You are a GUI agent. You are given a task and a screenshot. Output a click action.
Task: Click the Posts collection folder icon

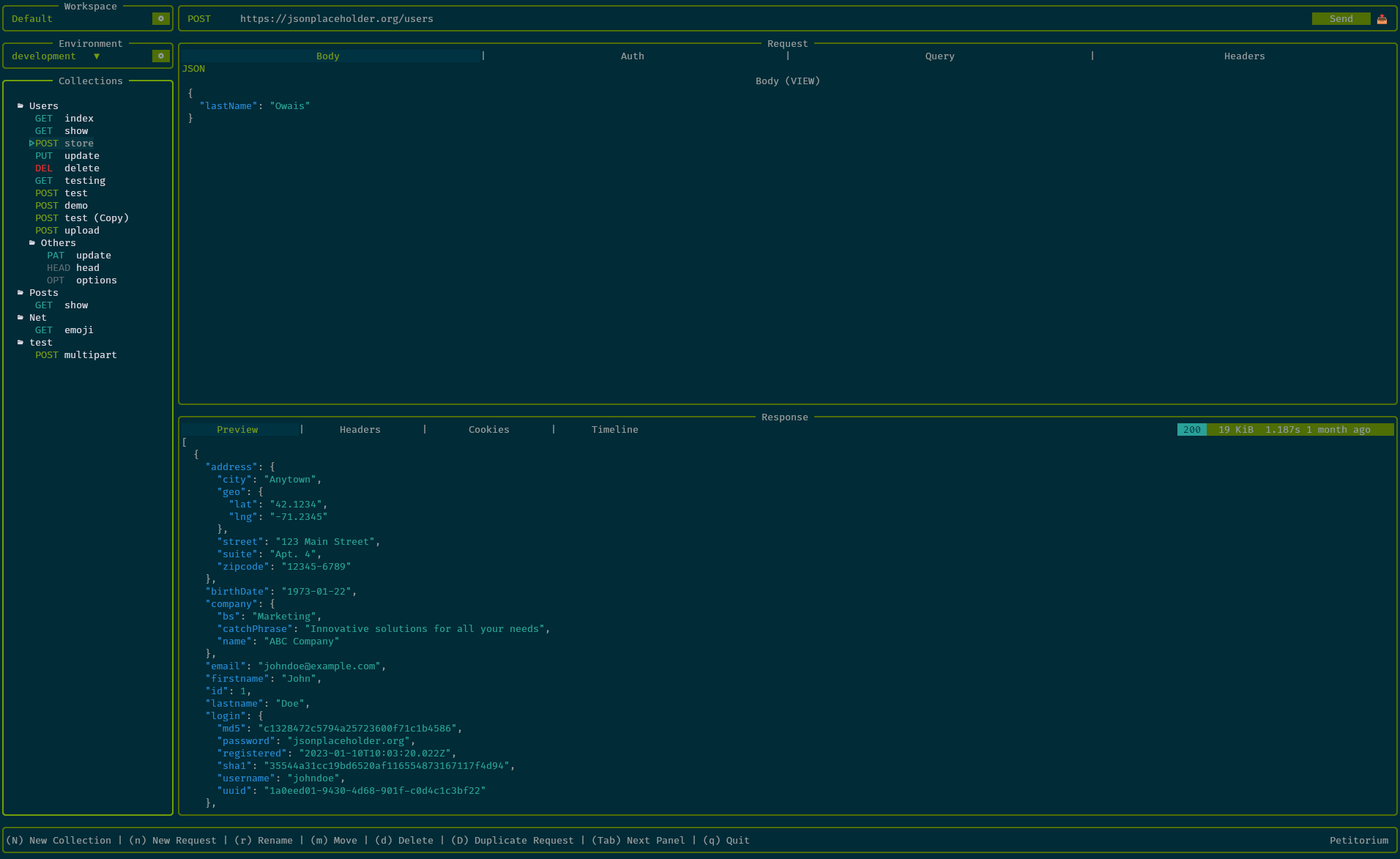pyautogui.click(x=21, y=293)
